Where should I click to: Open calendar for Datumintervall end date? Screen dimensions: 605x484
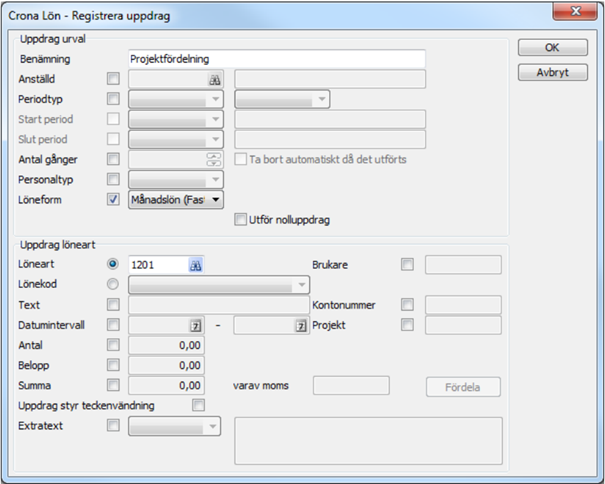(x=301, y=326)
